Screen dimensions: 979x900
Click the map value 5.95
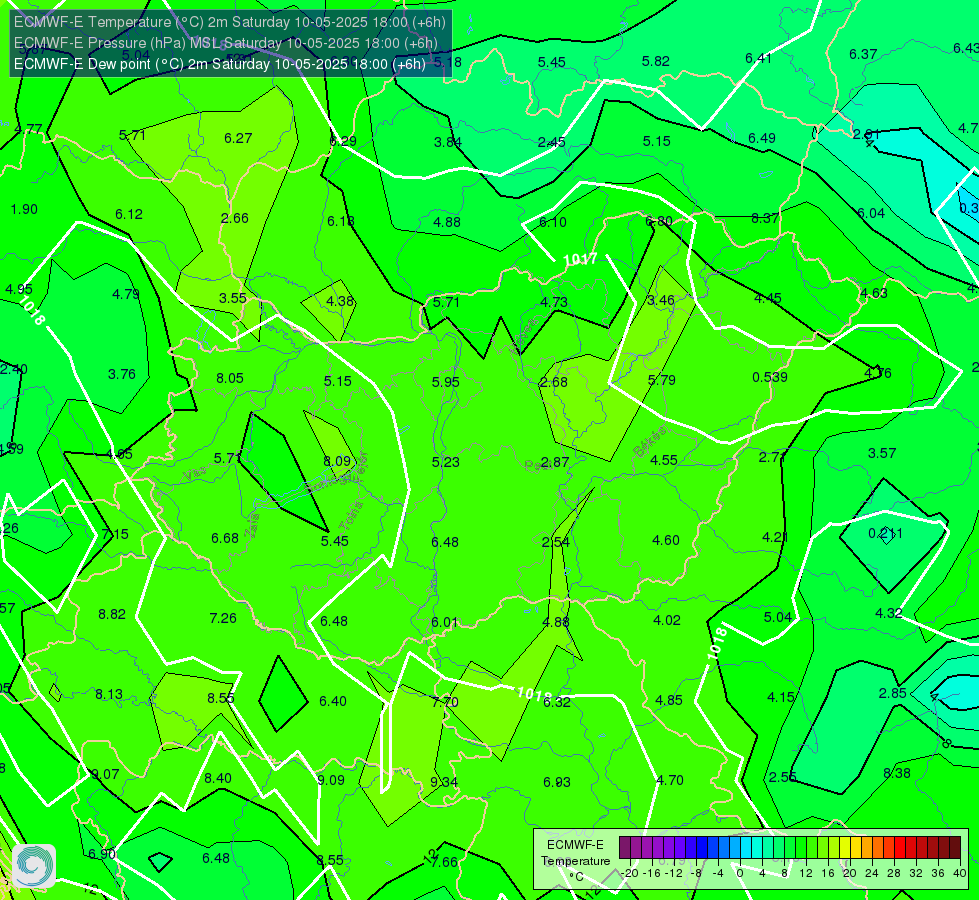(x=445, y=382)
